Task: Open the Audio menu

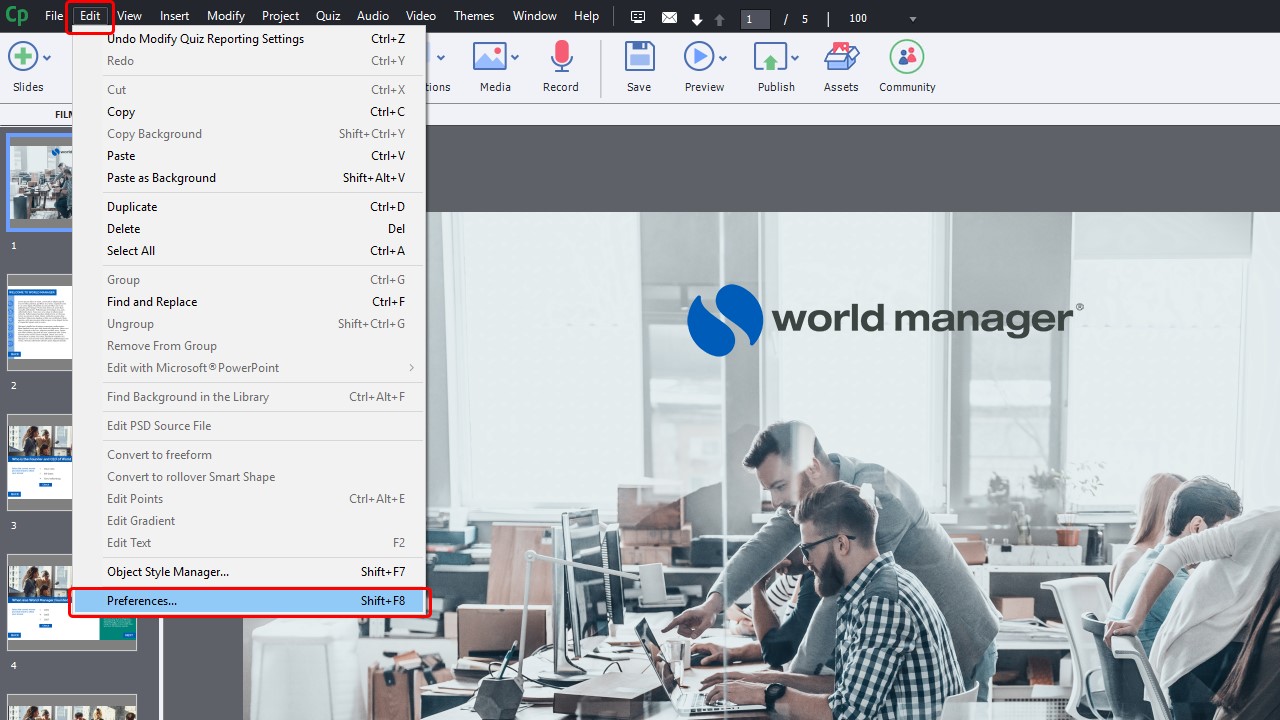Action: (373, 16)
